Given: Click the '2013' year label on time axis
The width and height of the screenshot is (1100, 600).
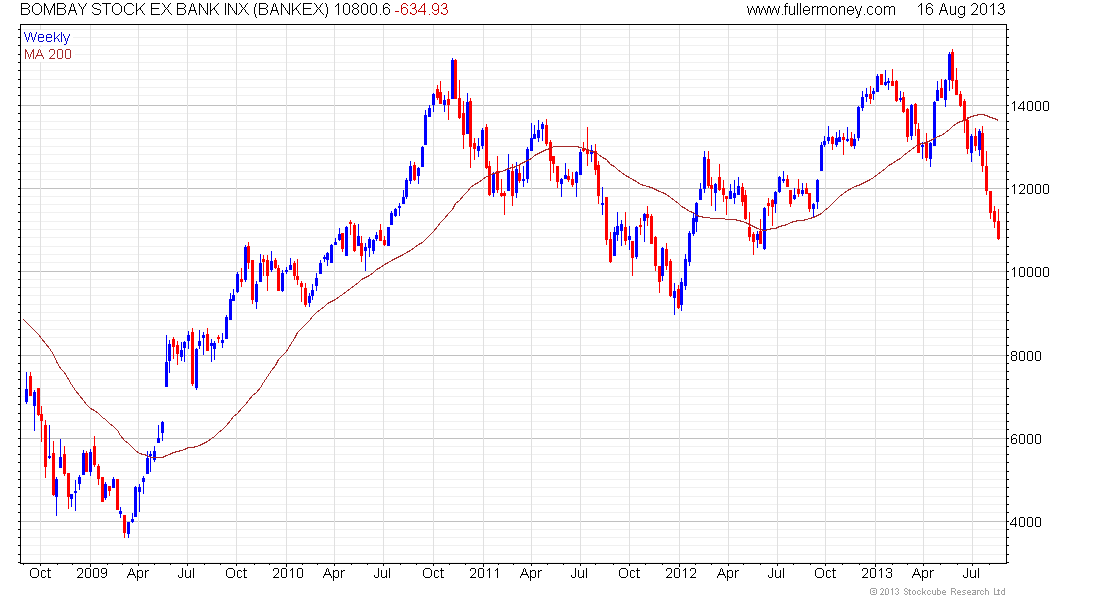Looking at the screenshot, I should 877,573.
